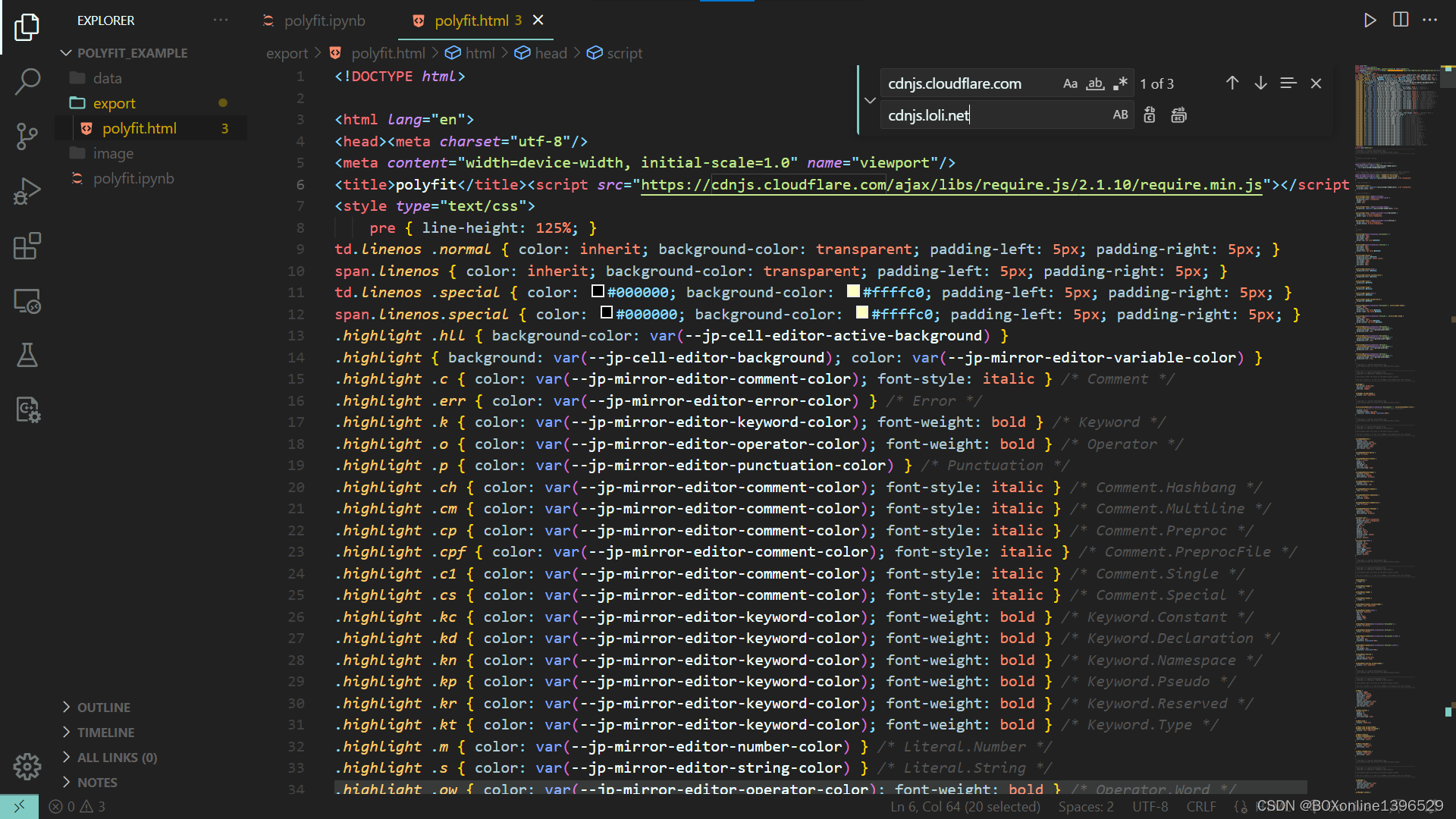Open Source Control view
Viewport: 1456px width, 819px height.
click(x=27, y=136)
